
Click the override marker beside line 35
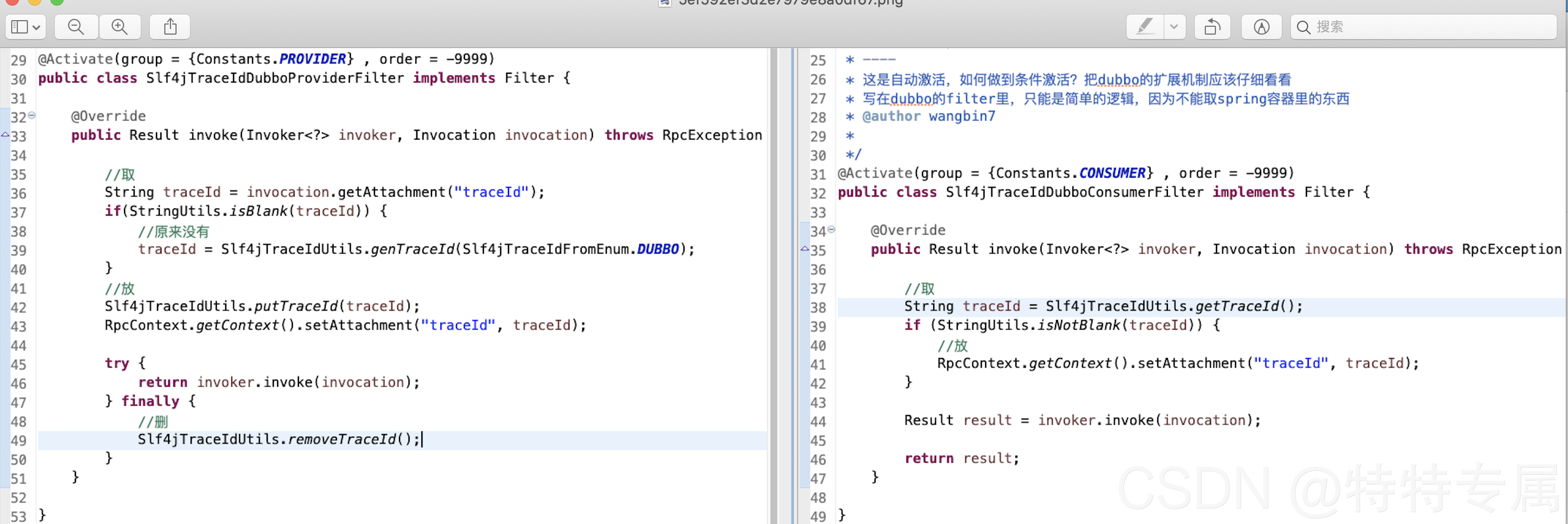pyautogui.click(x=805, y=248)
